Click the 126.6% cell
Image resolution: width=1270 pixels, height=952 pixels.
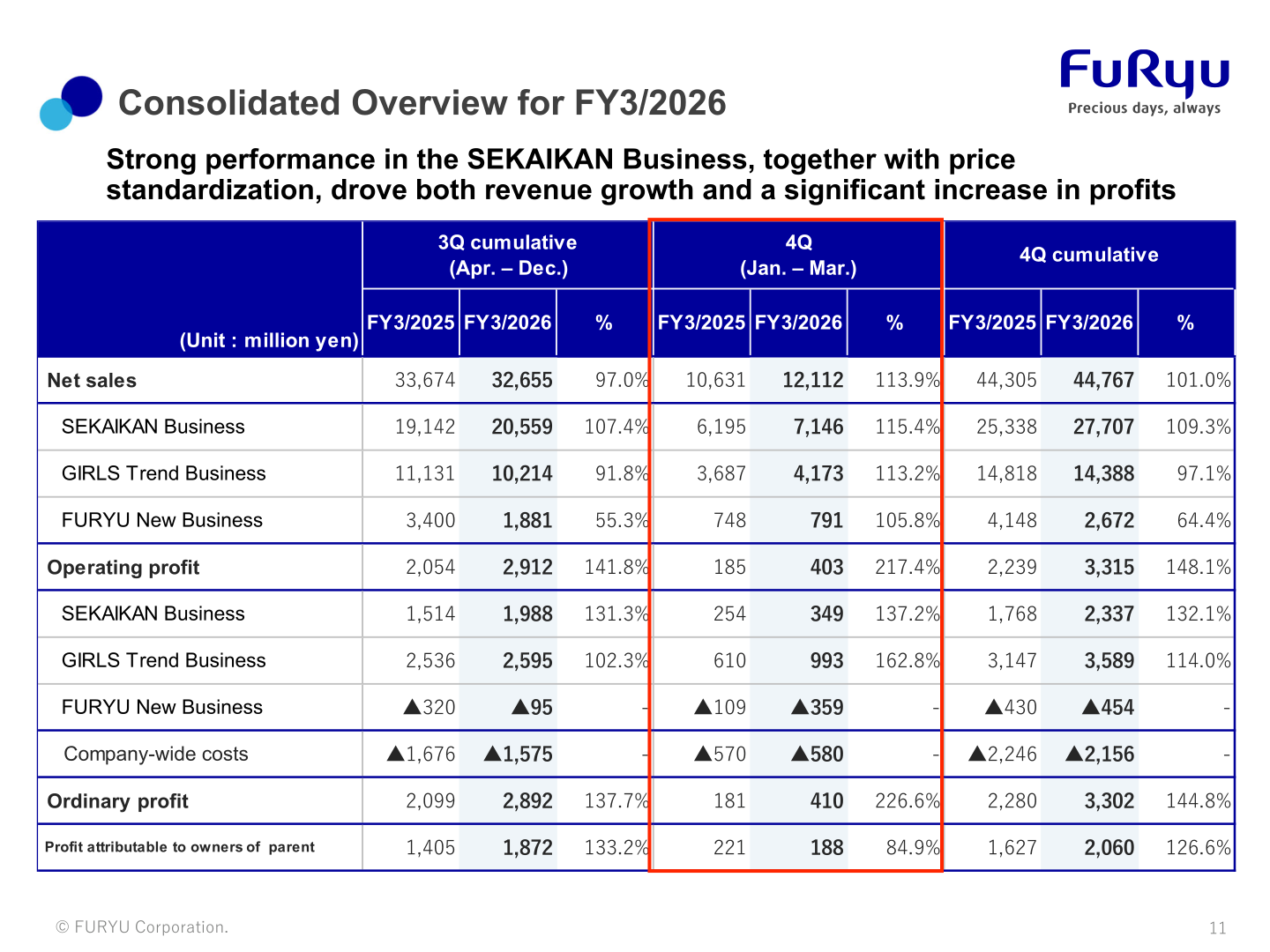click(1199, 847)
